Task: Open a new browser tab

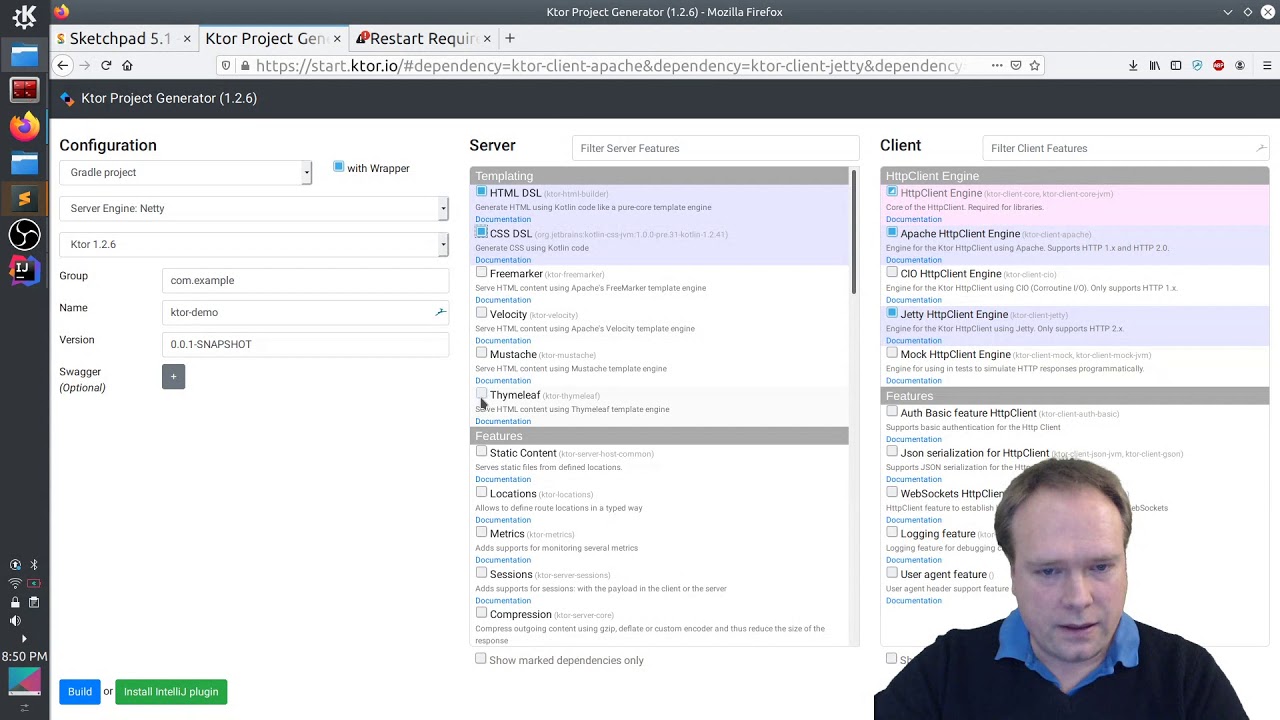Action: [510, 39]
